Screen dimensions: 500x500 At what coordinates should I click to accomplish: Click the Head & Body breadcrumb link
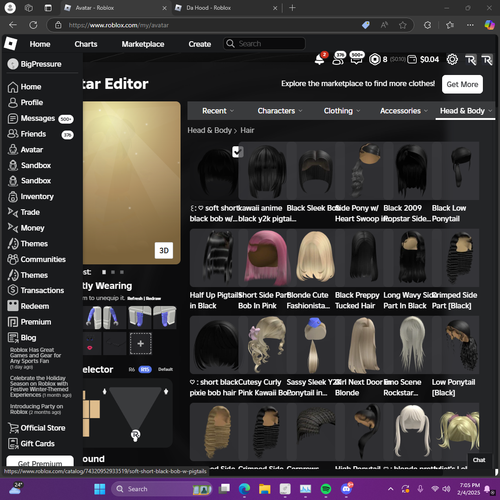pyautogui.click(x=209, y=130)
